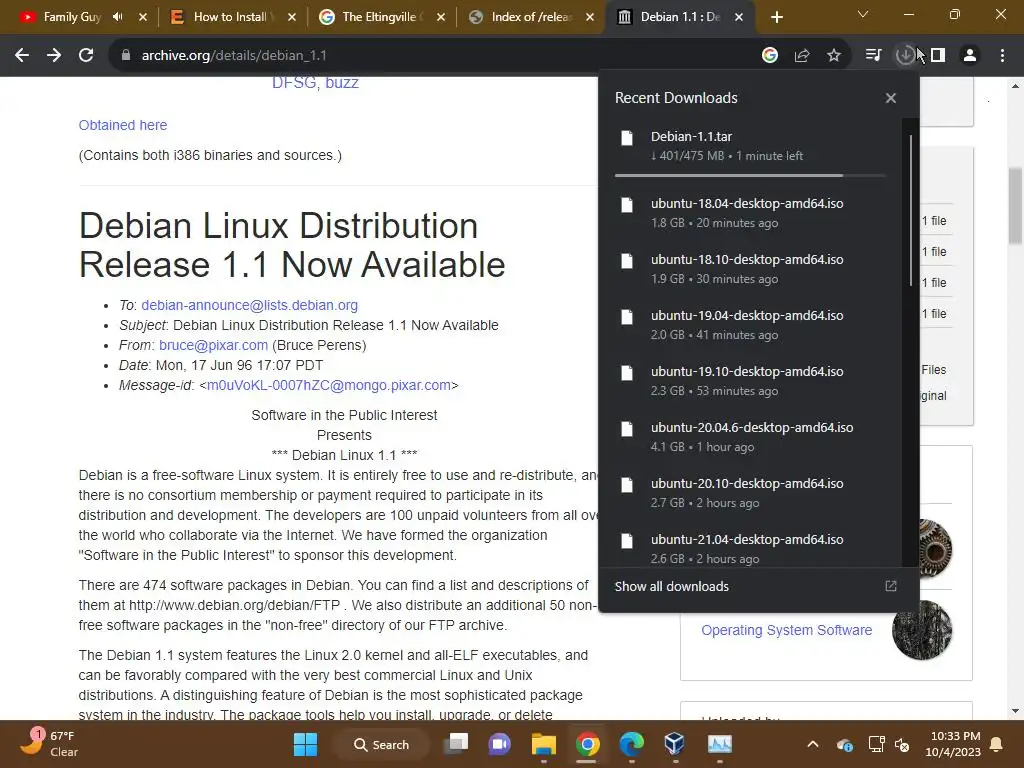This screenshot has width=1024, height=768.
Task: Open the DFSG, buzz link
Action: pos(315,83)
